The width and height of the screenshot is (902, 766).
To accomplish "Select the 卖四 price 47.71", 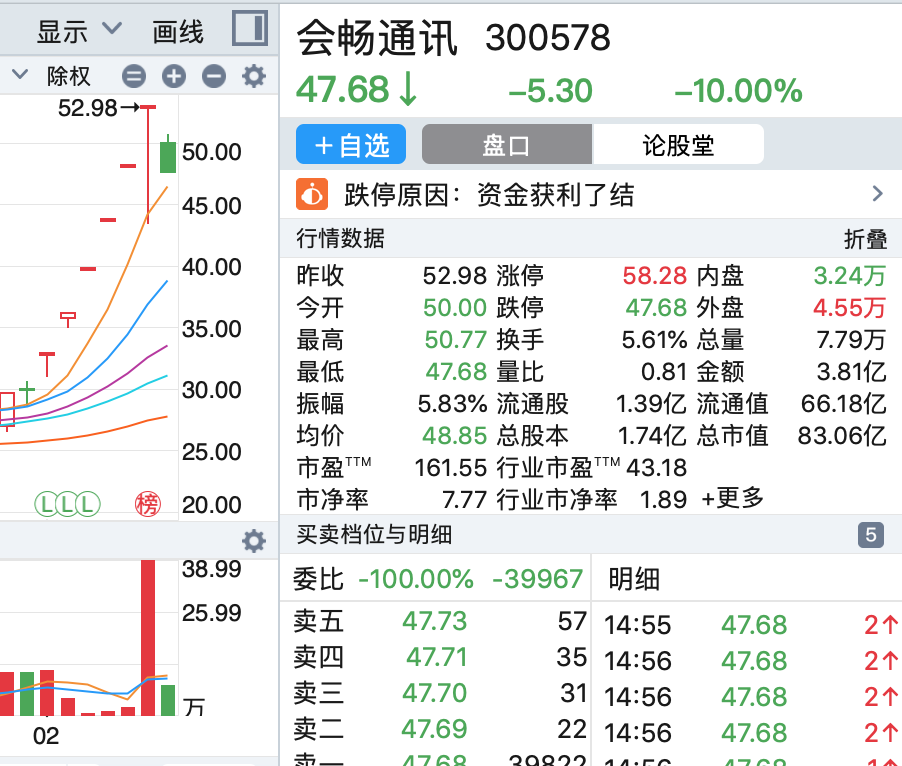I will tap(437, 657).
